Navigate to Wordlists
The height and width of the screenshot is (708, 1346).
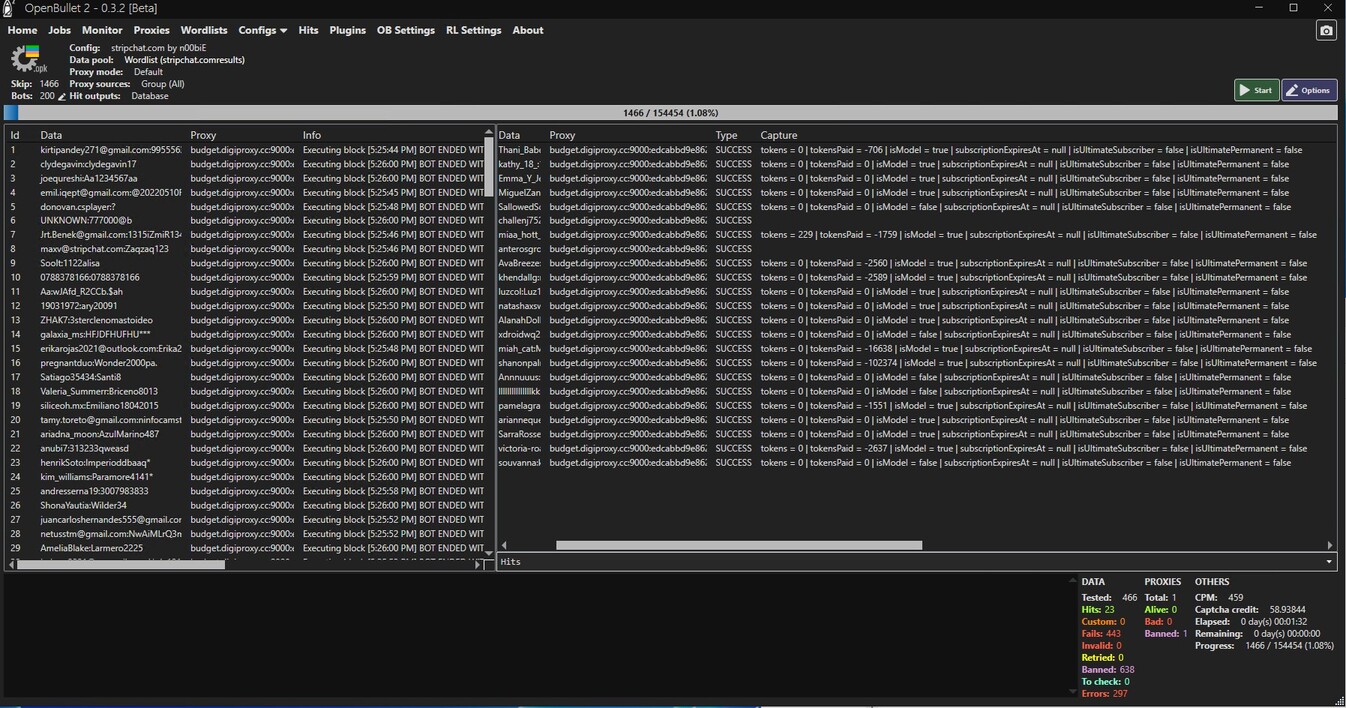(204, 30)
